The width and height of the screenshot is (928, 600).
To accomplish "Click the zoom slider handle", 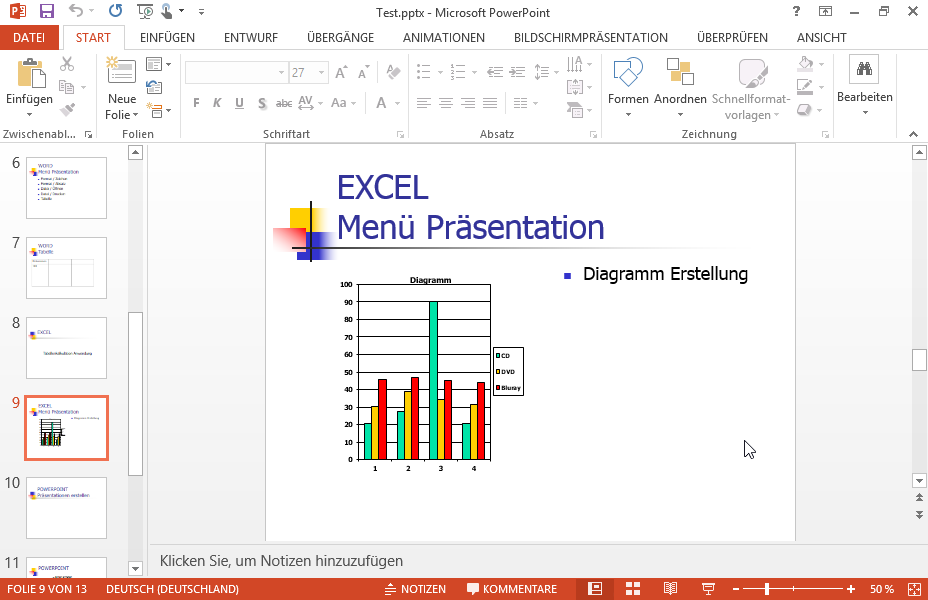I will [767, 589].
